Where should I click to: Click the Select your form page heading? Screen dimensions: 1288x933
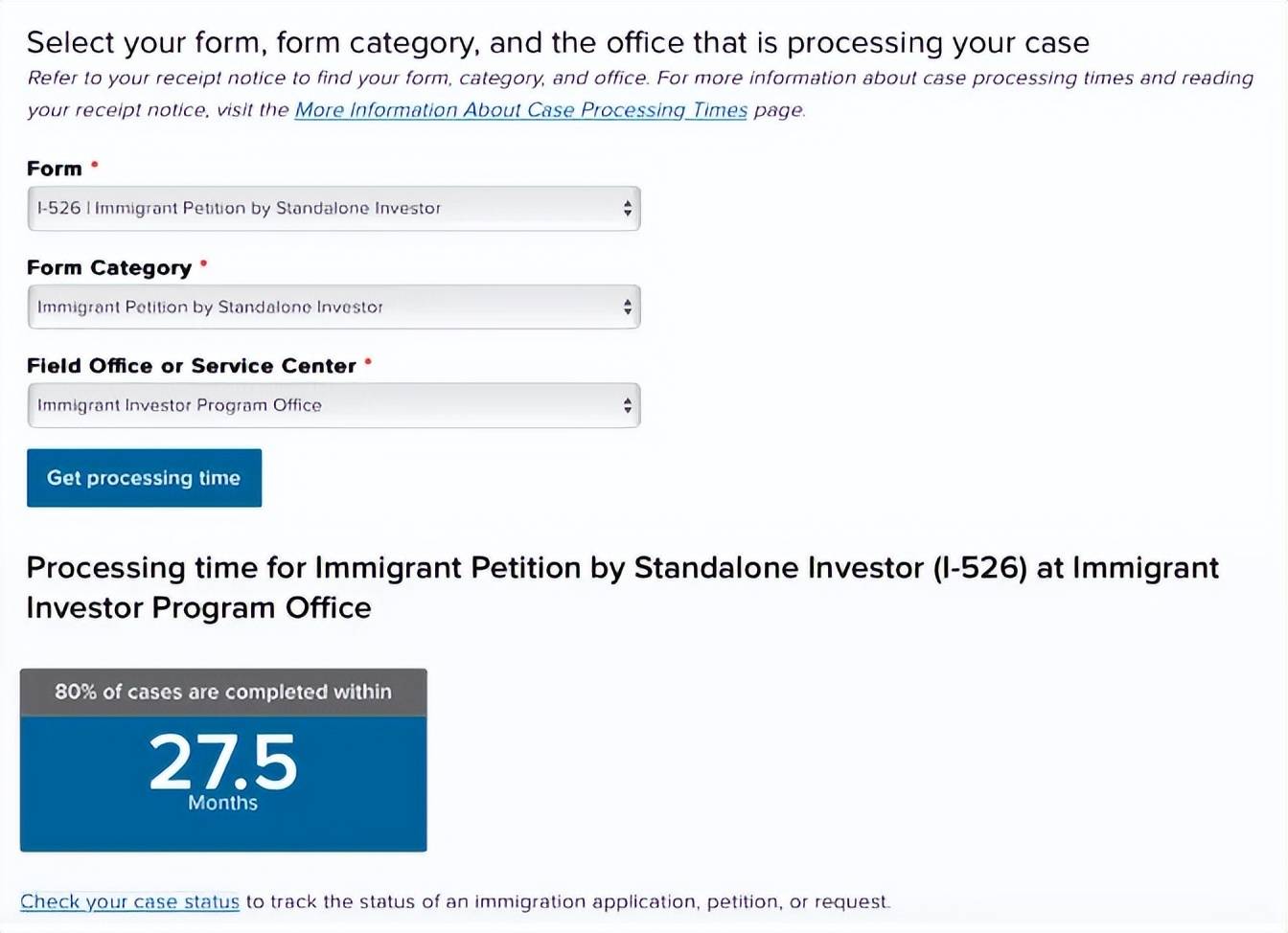click(x=558, y=43)
